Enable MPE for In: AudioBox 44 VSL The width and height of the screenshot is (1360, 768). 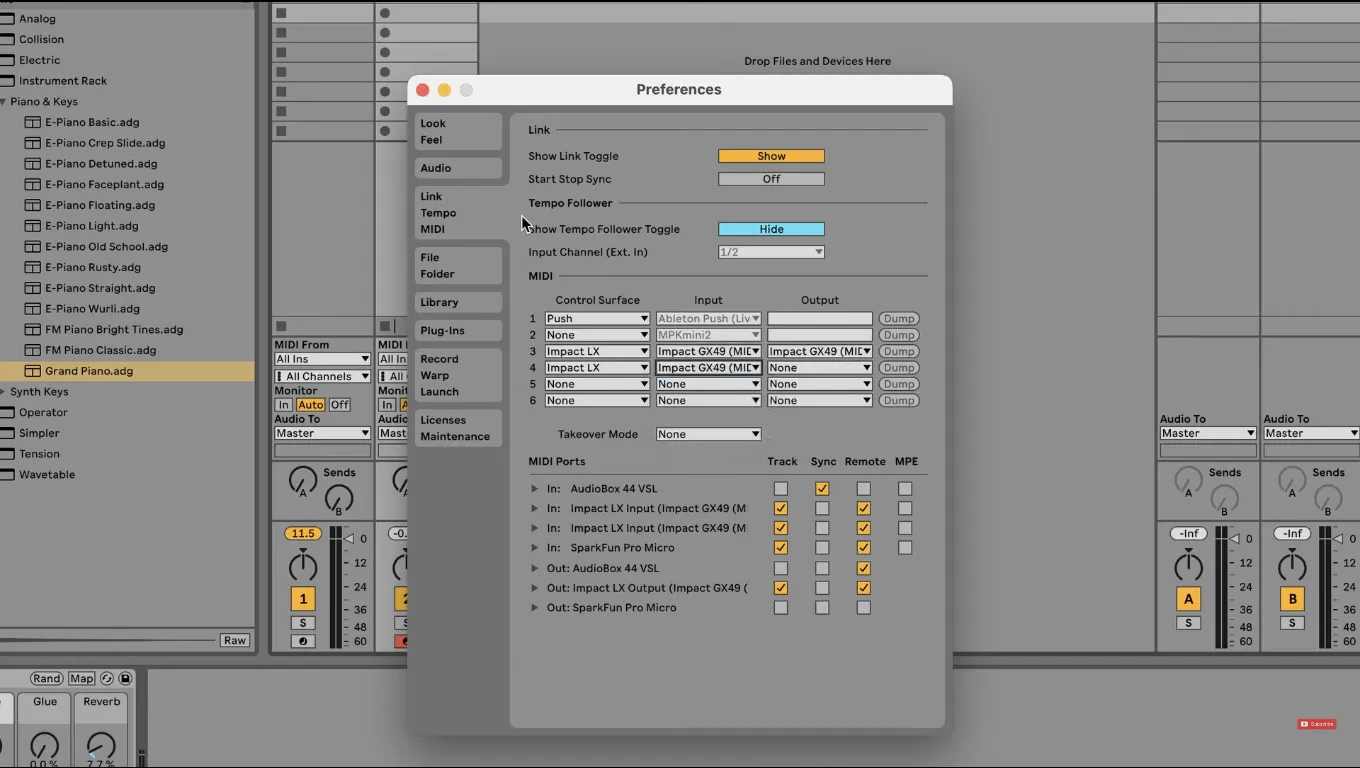(x=905, y=489)
